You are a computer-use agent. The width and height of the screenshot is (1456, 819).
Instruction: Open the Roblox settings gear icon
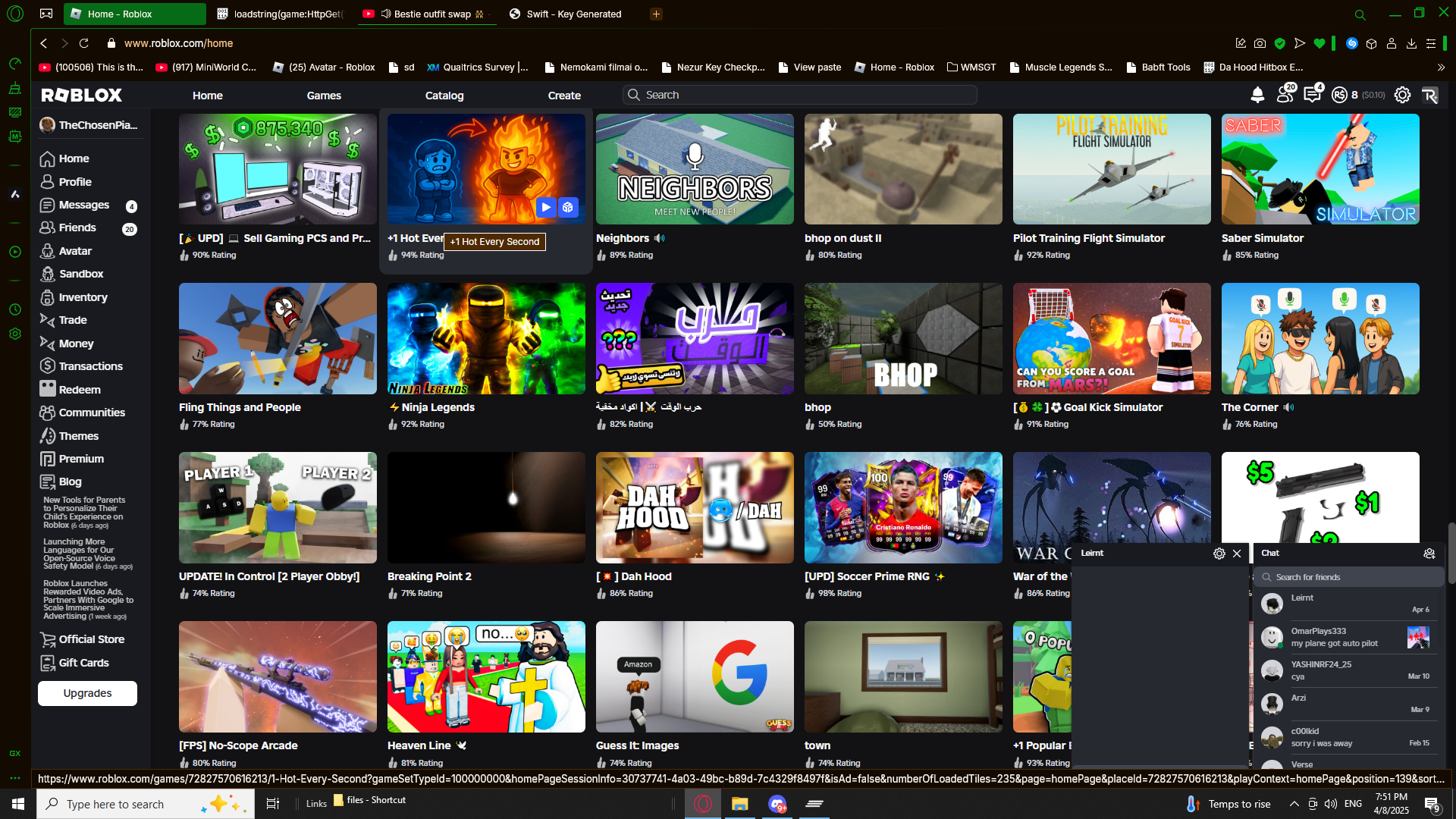point(1402,95)
